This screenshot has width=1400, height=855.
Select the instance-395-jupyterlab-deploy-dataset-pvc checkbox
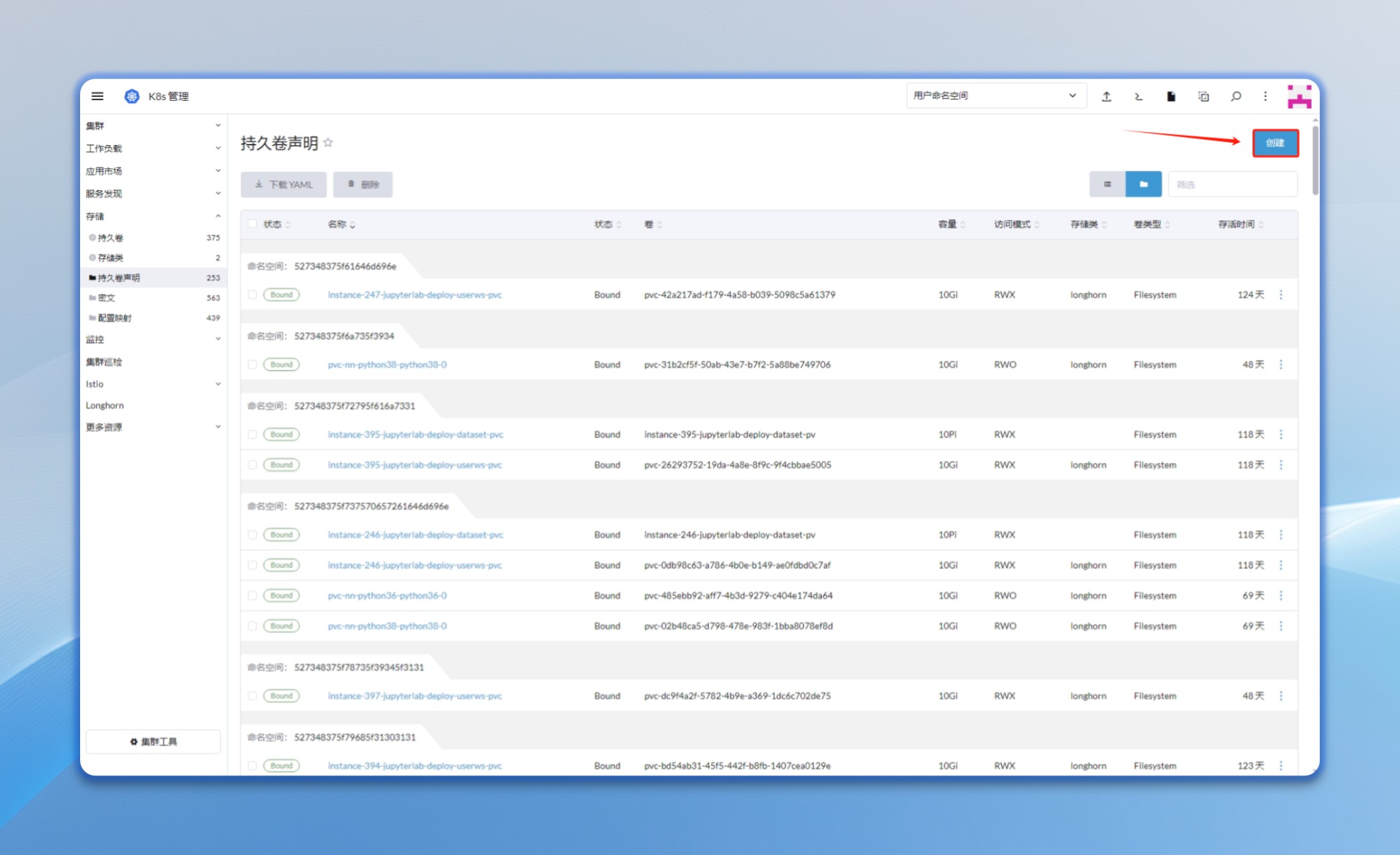click(252, 435)
